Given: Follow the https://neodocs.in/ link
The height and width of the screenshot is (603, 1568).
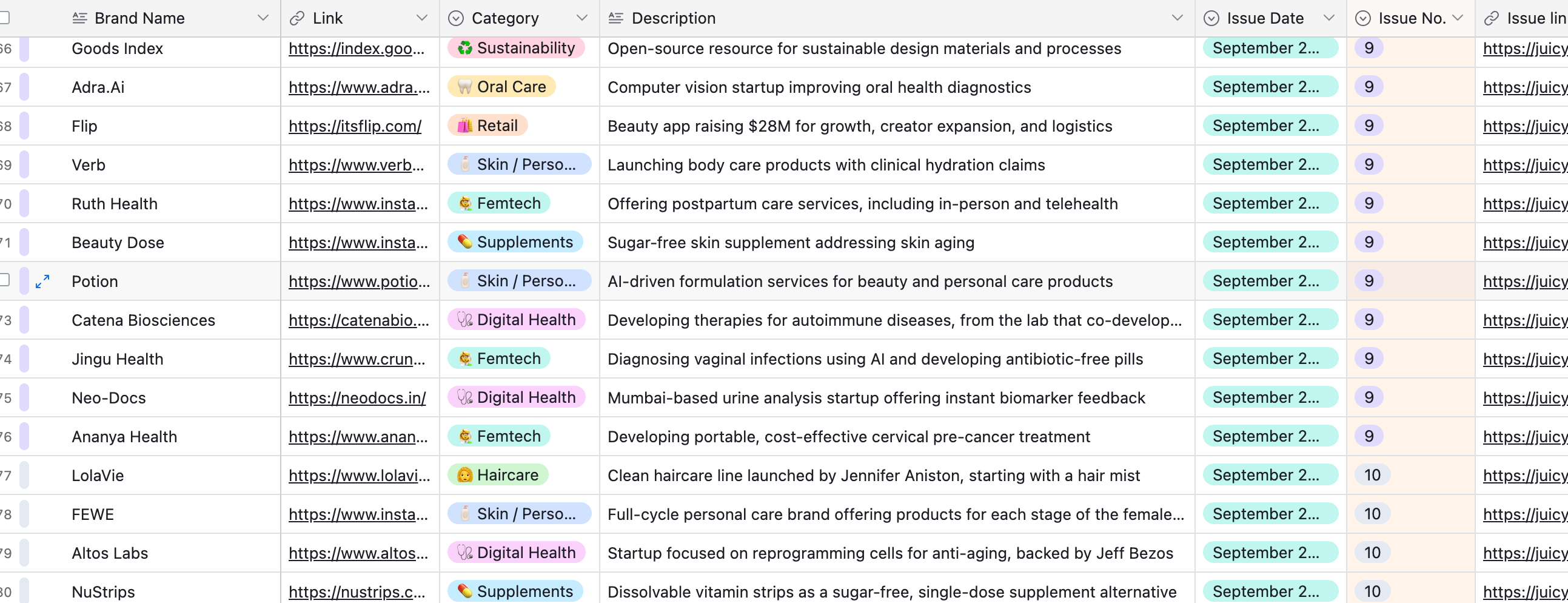Looking at the screenshot, I should pos(357,399).
